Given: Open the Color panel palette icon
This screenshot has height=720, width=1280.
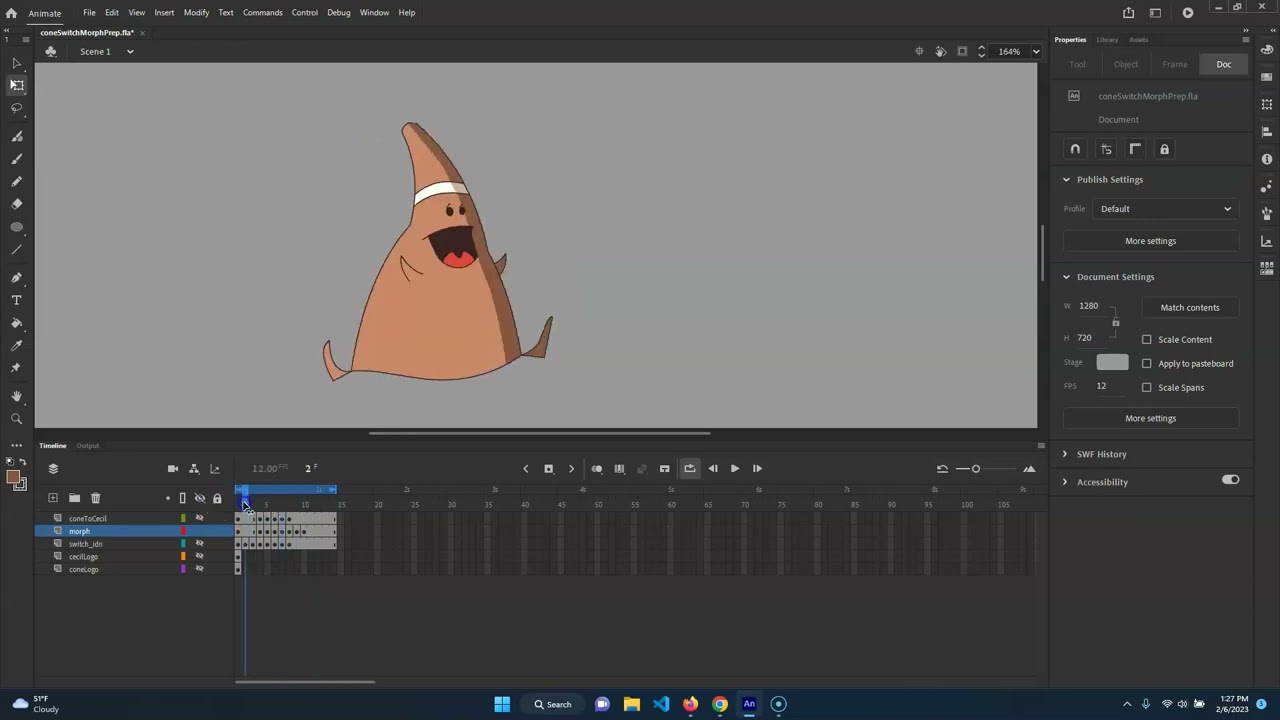Looking at the screenshot, I should pyautogui.click(x=1267, y=51).
